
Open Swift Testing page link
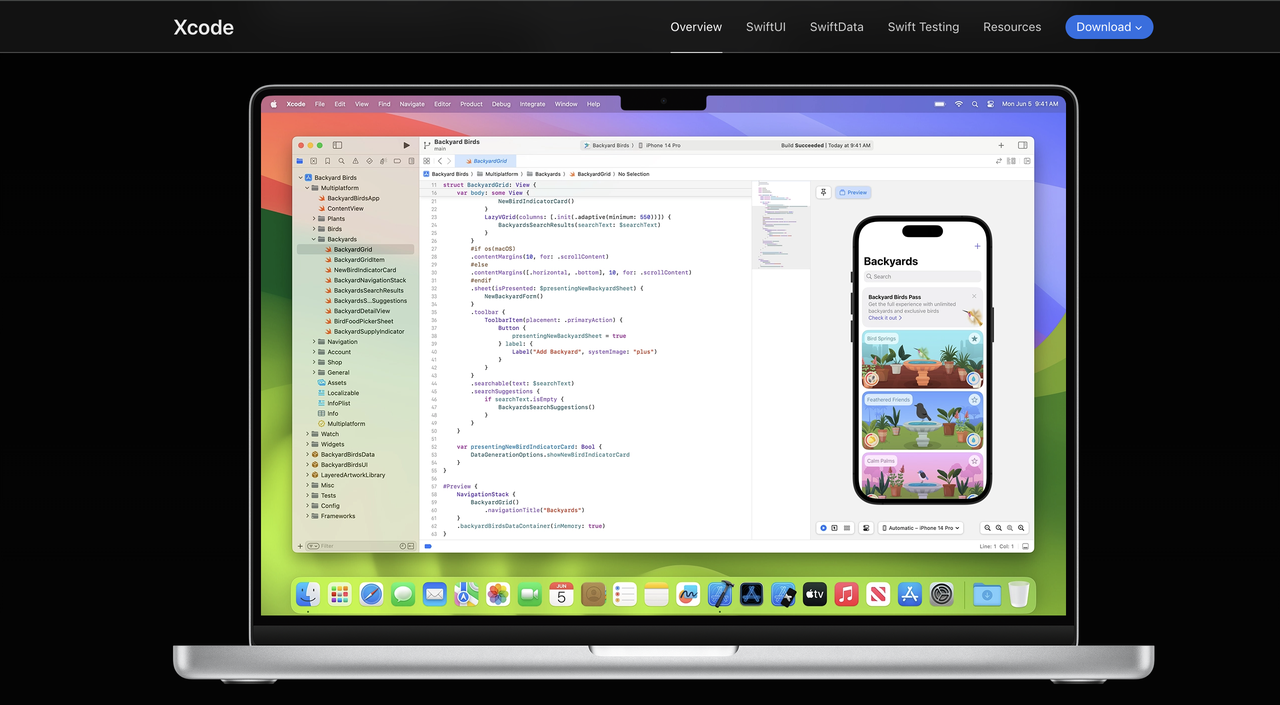click(x=923, y=27)
